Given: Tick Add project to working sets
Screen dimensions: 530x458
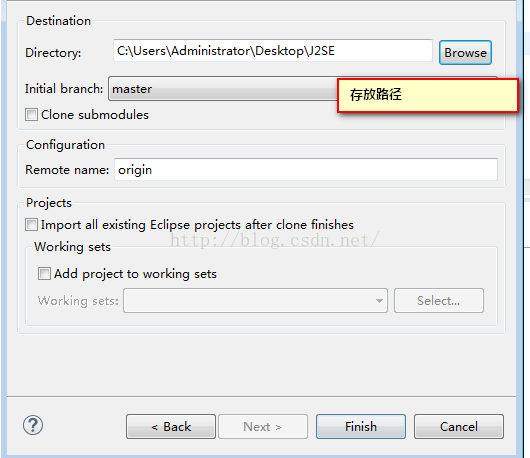Looking at the screenshot, I should click(x=44, y=273).
